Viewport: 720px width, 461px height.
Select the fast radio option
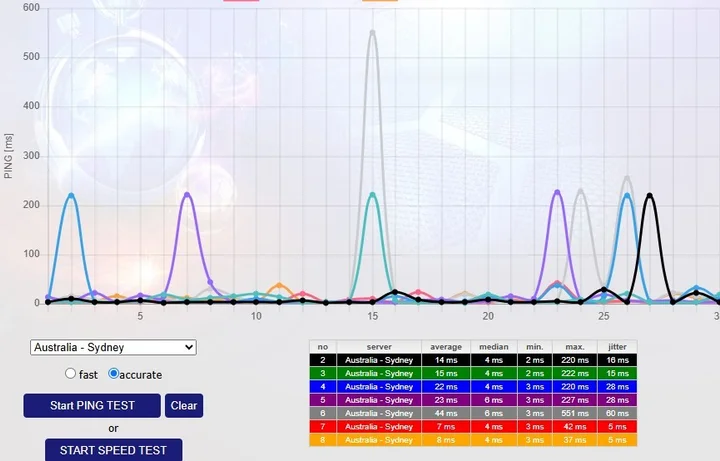click(70, 374)
